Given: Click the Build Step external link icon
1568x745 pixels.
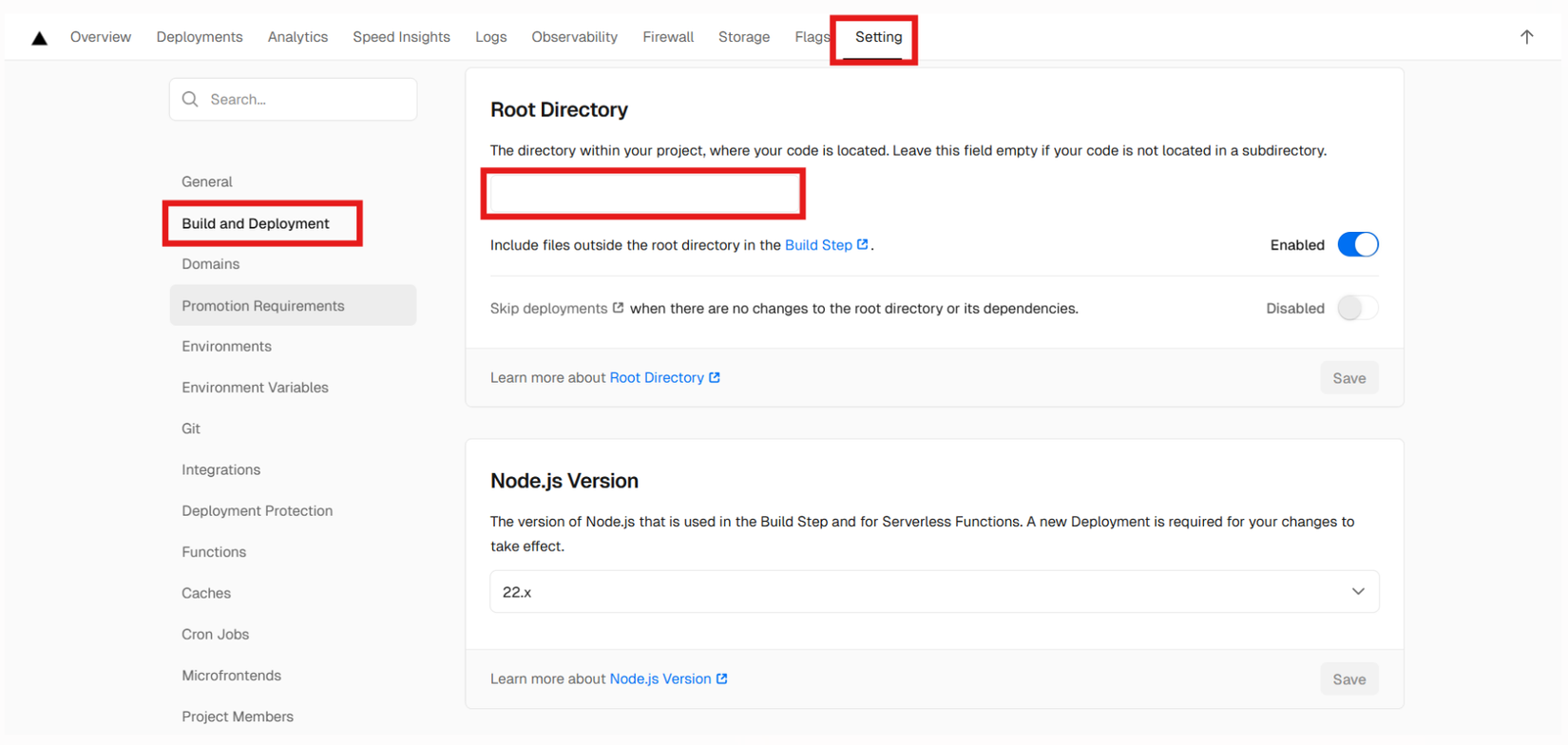Looking at the screenshot, I should click(863, 244).
